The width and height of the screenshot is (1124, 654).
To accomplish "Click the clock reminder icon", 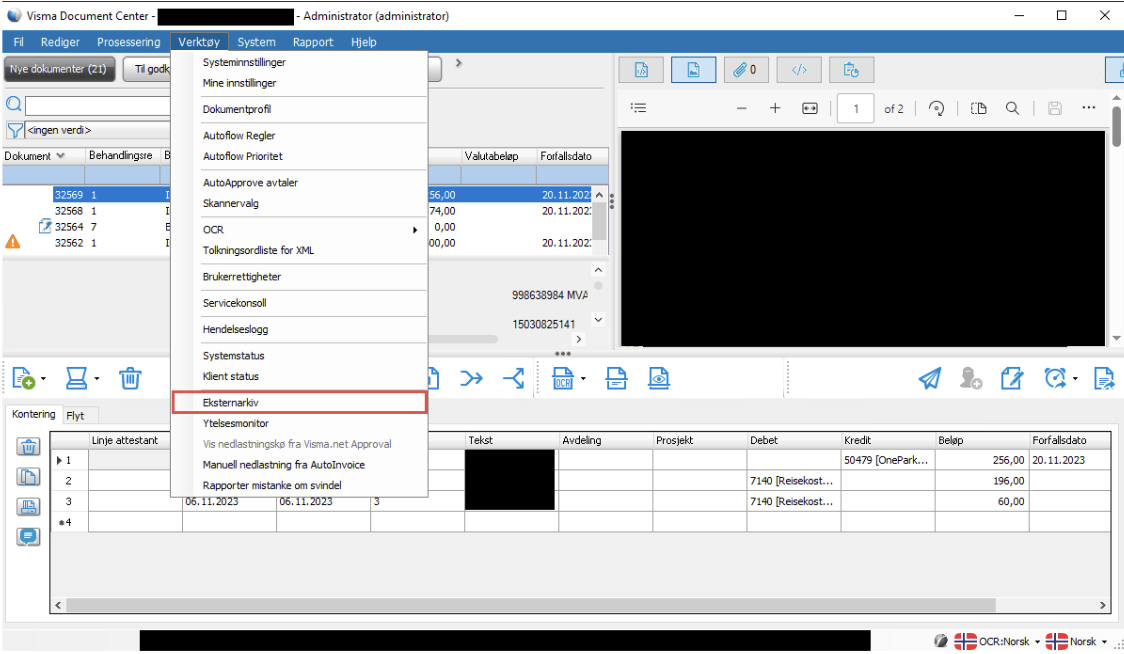I will click(x=1054, y=378).
